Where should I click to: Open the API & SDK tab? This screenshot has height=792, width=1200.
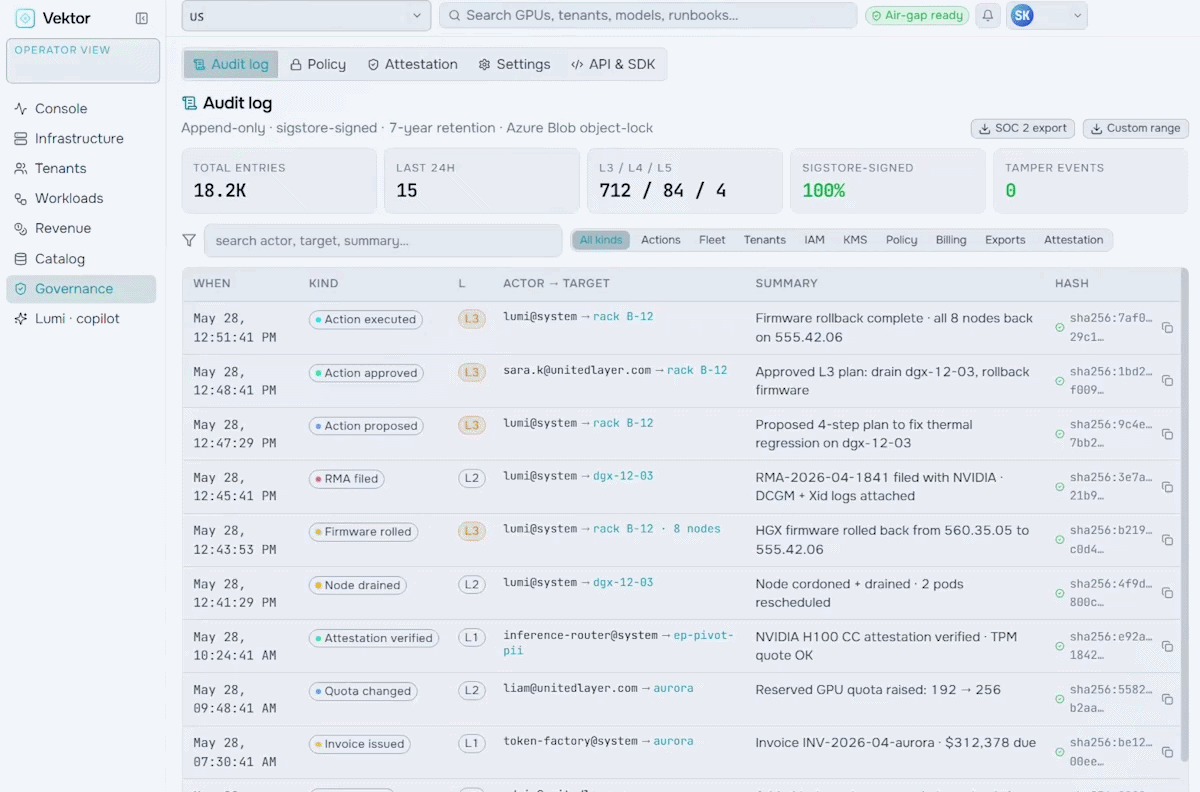613,64
